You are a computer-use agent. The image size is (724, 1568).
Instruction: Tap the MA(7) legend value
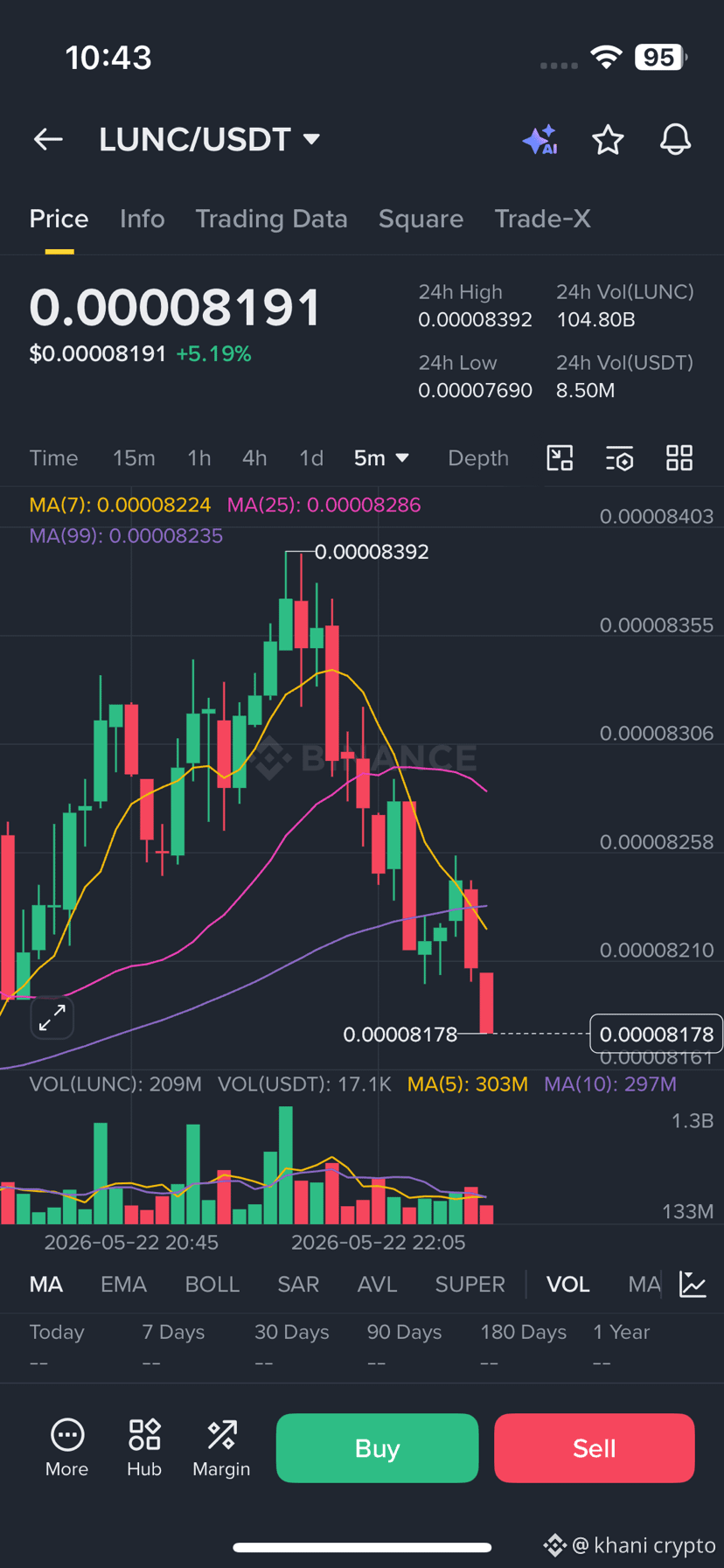click(120, 505)
